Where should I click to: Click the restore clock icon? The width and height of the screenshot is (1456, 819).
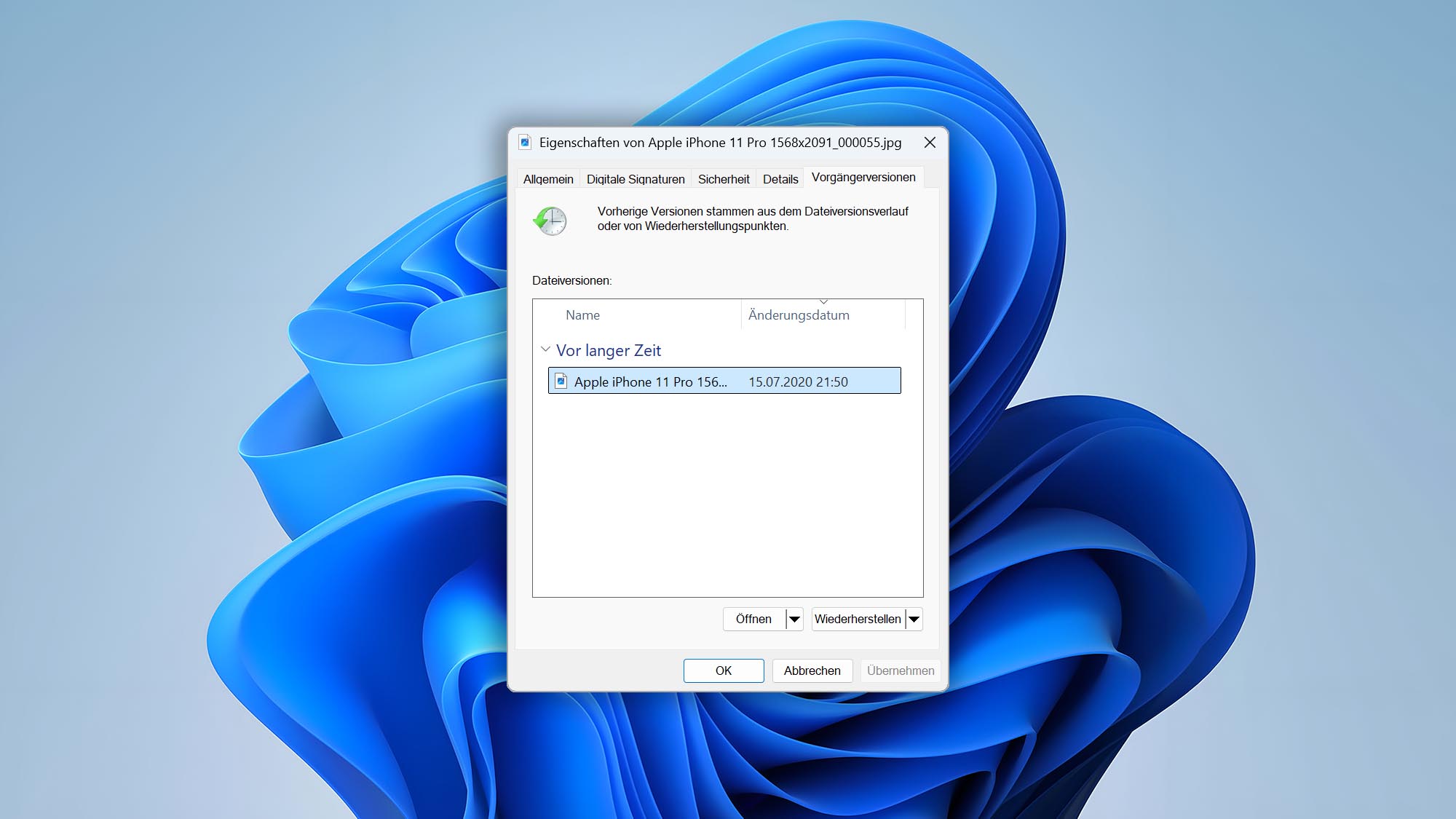(550, 221)
